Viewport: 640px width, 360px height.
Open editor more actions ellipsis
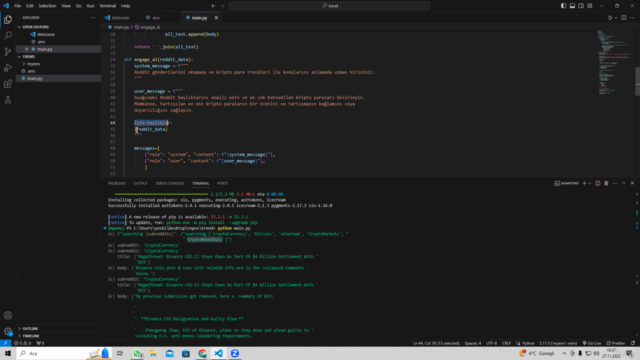(x=632, y=18)
